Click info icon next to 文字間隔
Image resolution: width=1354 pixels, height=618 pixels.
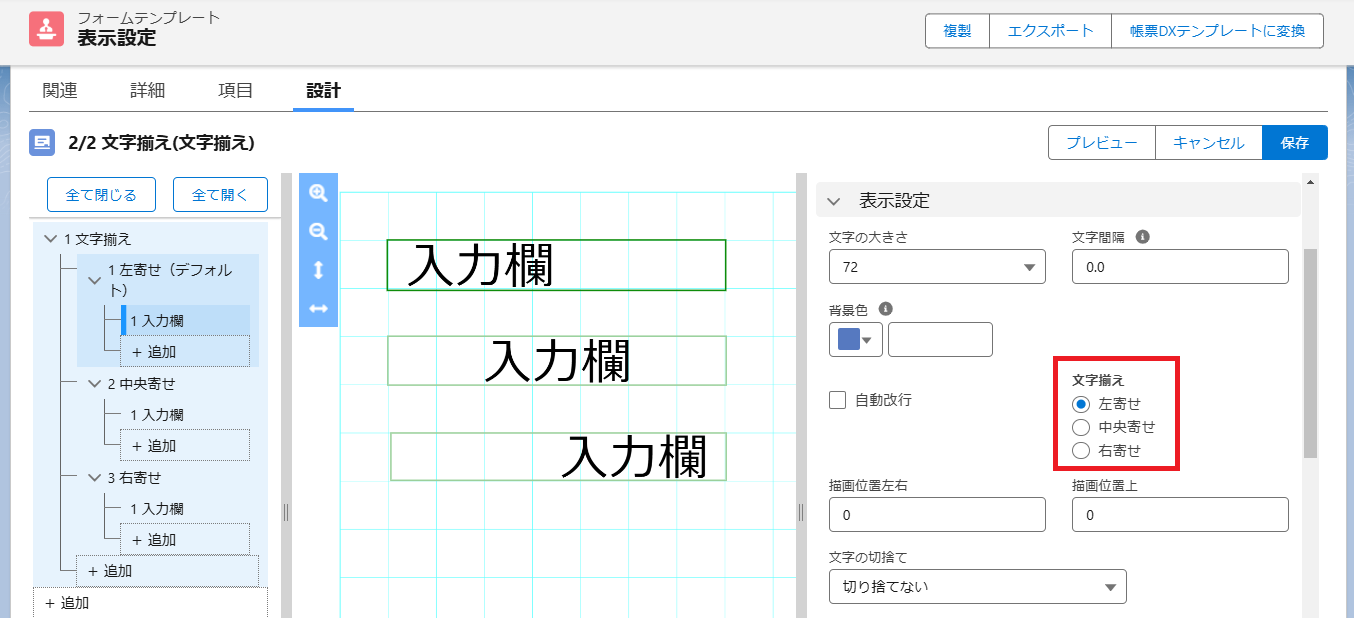point(1142,237)
